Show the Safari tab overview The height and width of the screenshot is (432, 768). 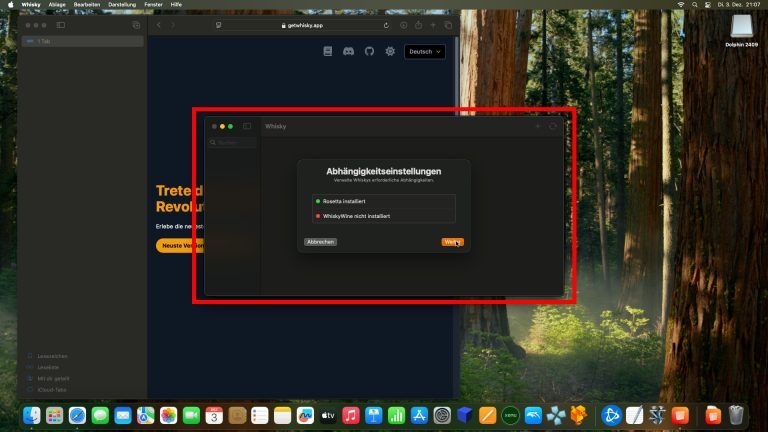tap(448, 25)
